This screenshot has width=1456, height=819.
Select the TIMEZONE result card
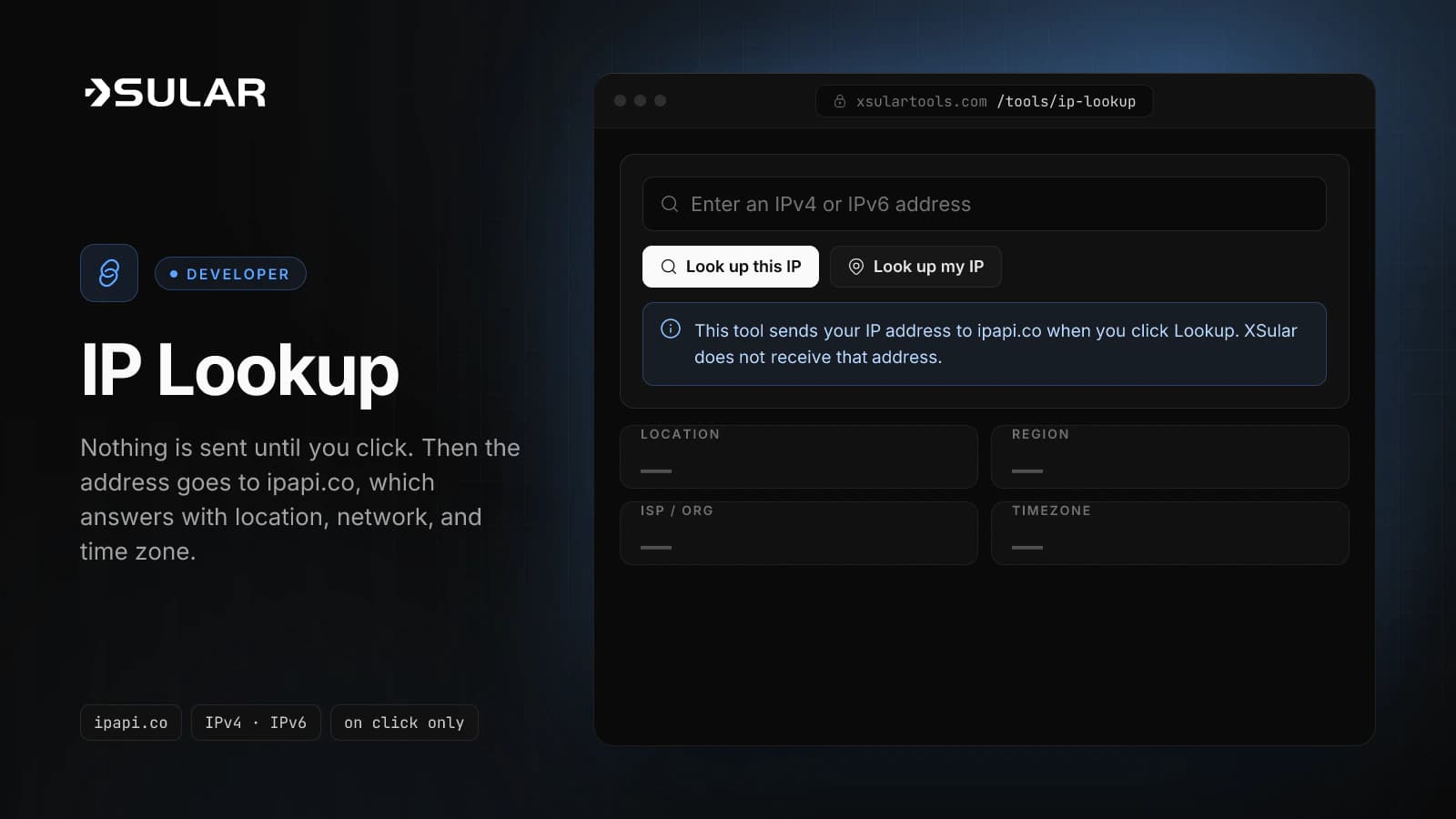pos(1170,533)
